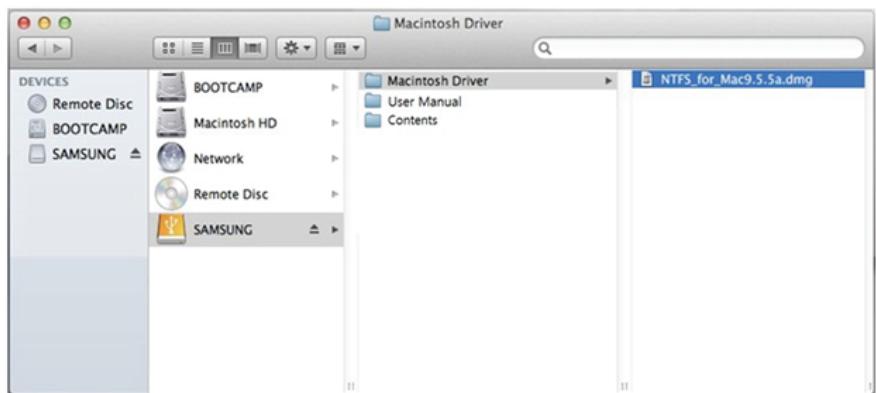Open the item arrangement dropdown
Screen dimensions: 876x393
[x=345, y=49]
